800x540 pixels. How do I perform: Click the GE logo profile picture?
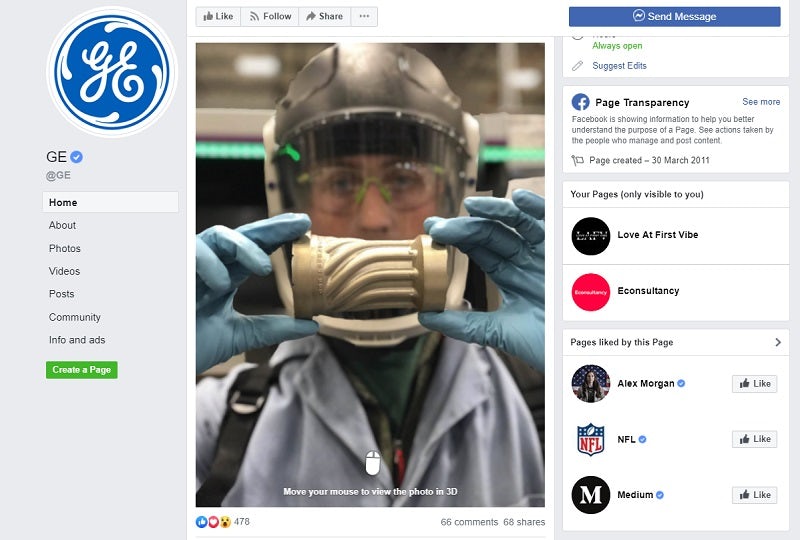tap(111, 71)
